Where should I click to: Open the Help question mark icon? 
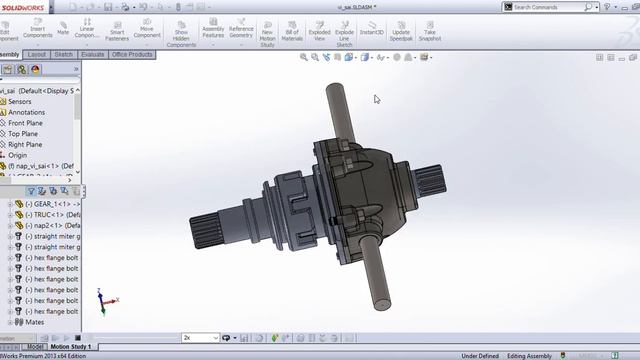(607, 7)
